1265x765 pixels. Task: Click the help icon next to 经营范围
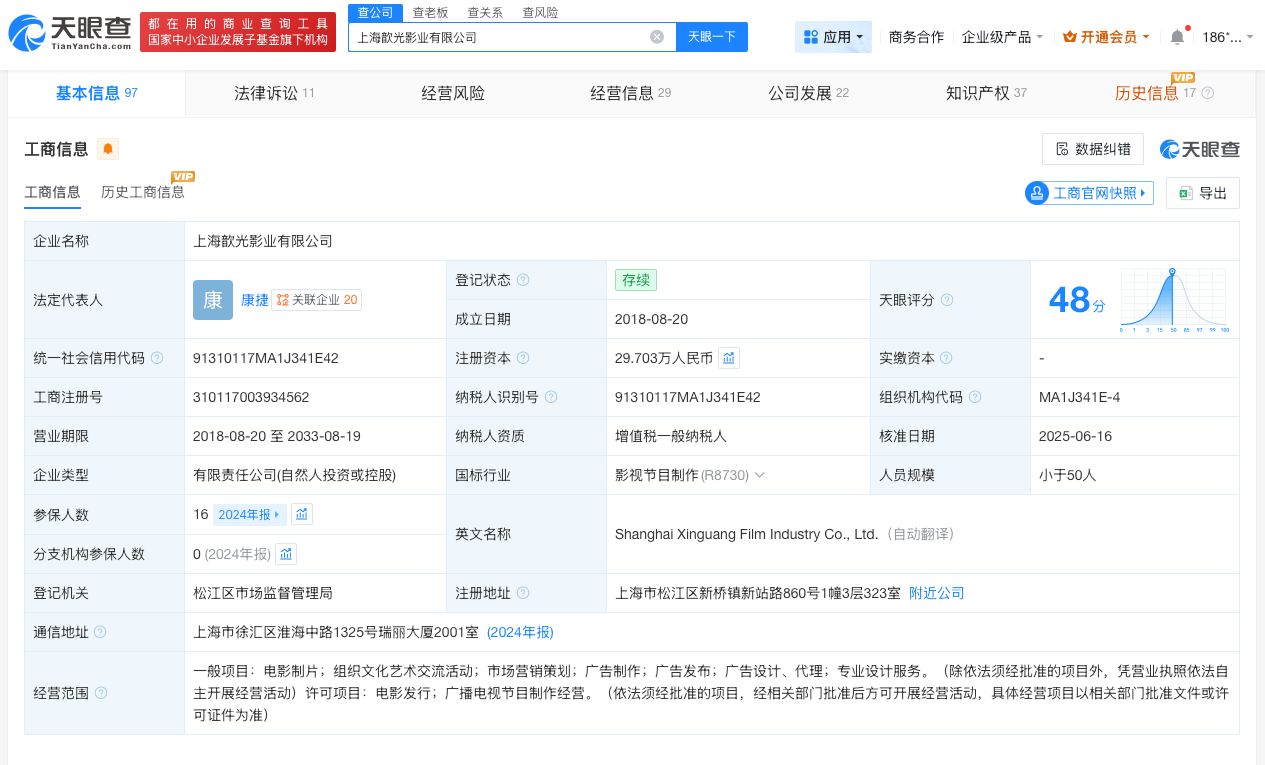pos(100,692)
